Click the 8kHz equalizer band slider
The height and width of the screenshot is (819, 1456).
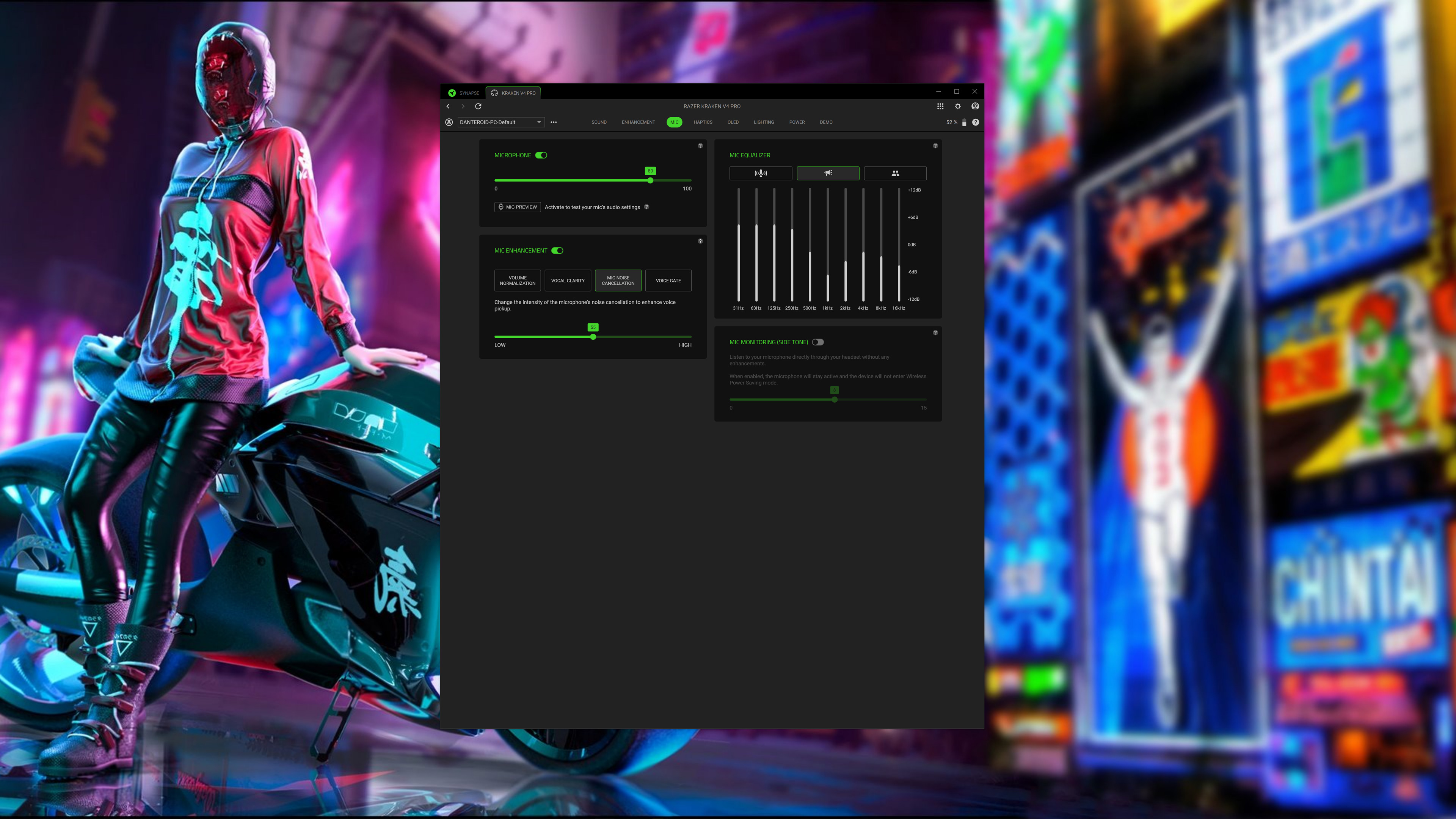coord(881,245)
